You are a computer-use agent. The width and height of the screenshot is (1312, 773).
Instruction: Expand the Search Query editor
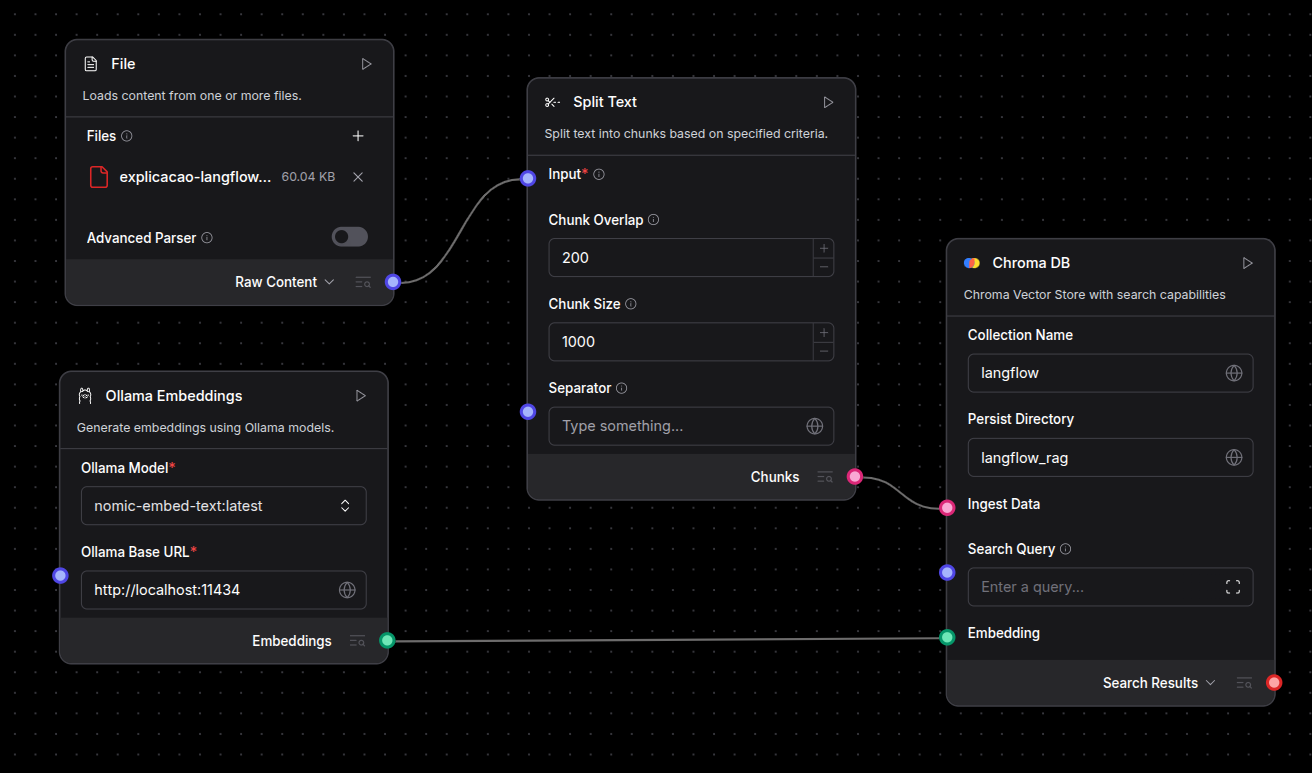pyautogui.click(x=1232, y=587)
